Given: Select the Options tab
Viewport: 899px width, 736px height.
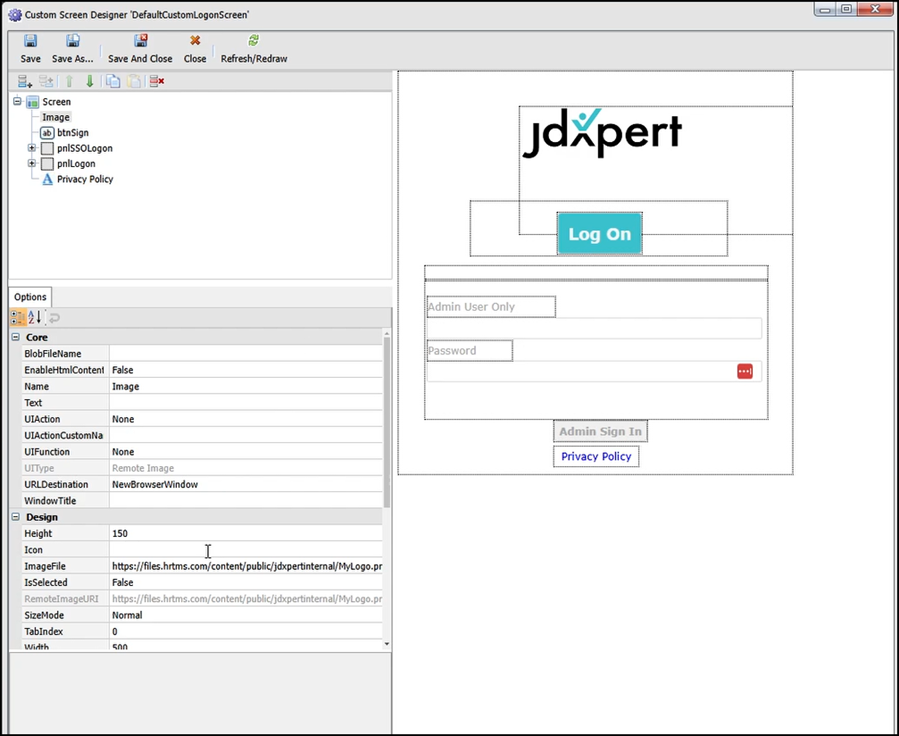Looking at the screenshot, I should [30, 297].
